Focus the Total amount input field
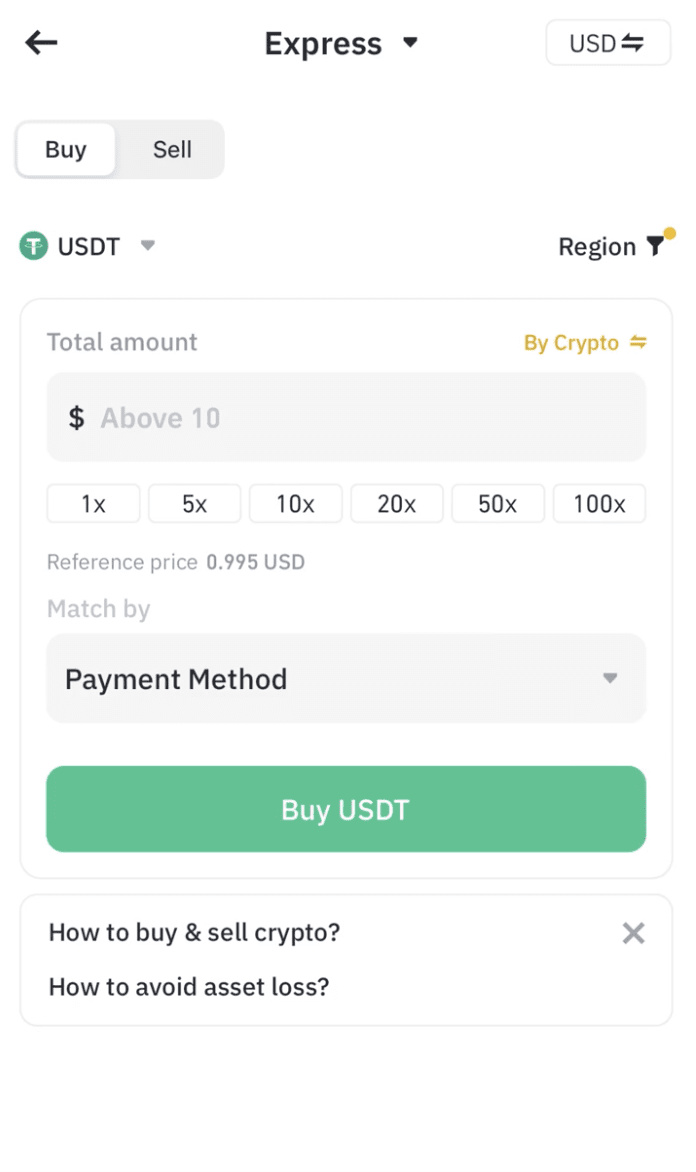 coord(346,418)
